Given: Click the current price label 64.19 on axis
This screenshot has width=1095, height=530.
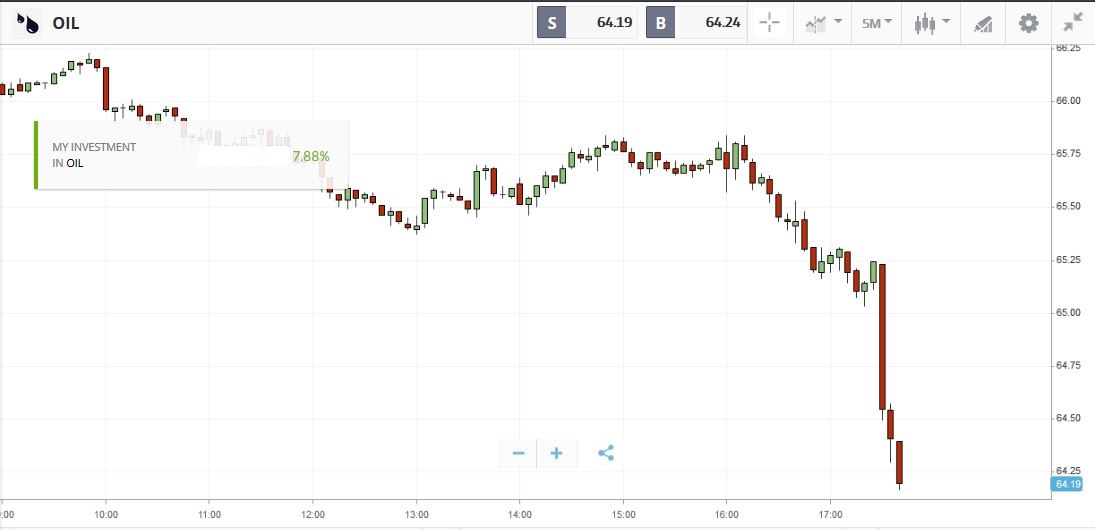Looking at the screenshot, I should 1068,484.
